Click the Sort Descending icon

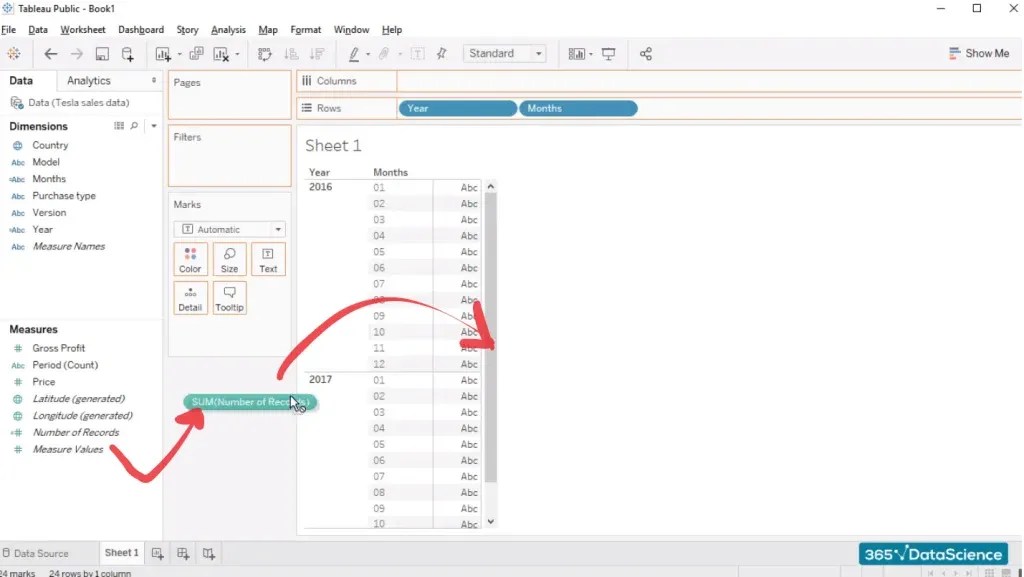click(317, 54)
